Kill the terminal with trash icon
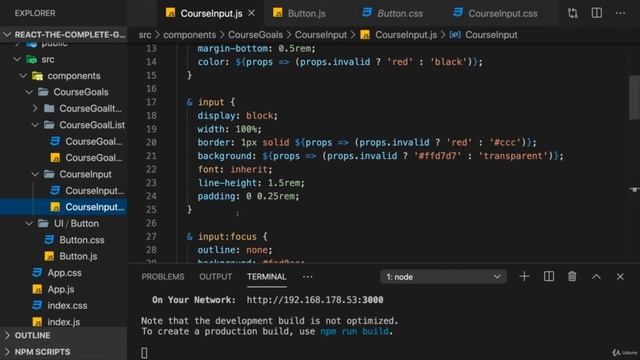This screenshot has height=360, width=640. click(572, 277)
